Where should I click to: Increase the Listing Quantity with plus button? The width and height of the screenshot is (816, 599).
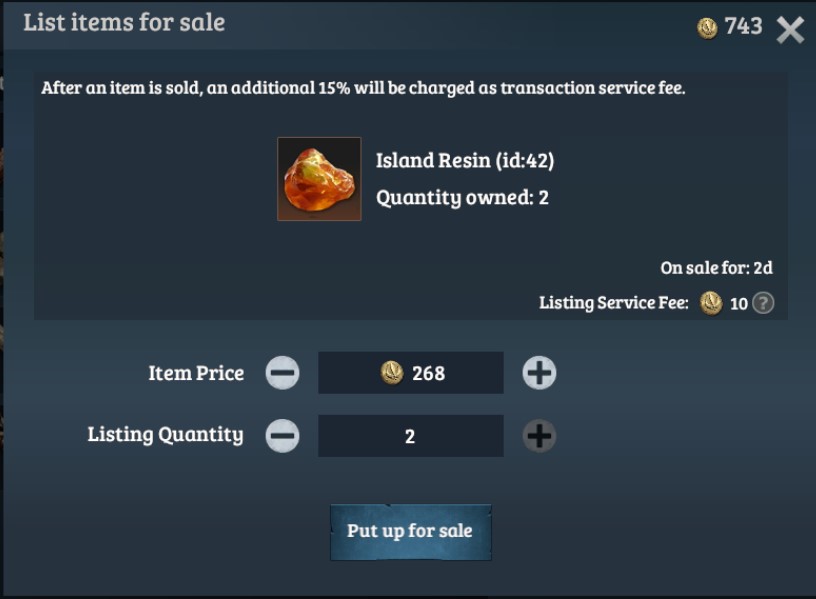pos(539,436)
